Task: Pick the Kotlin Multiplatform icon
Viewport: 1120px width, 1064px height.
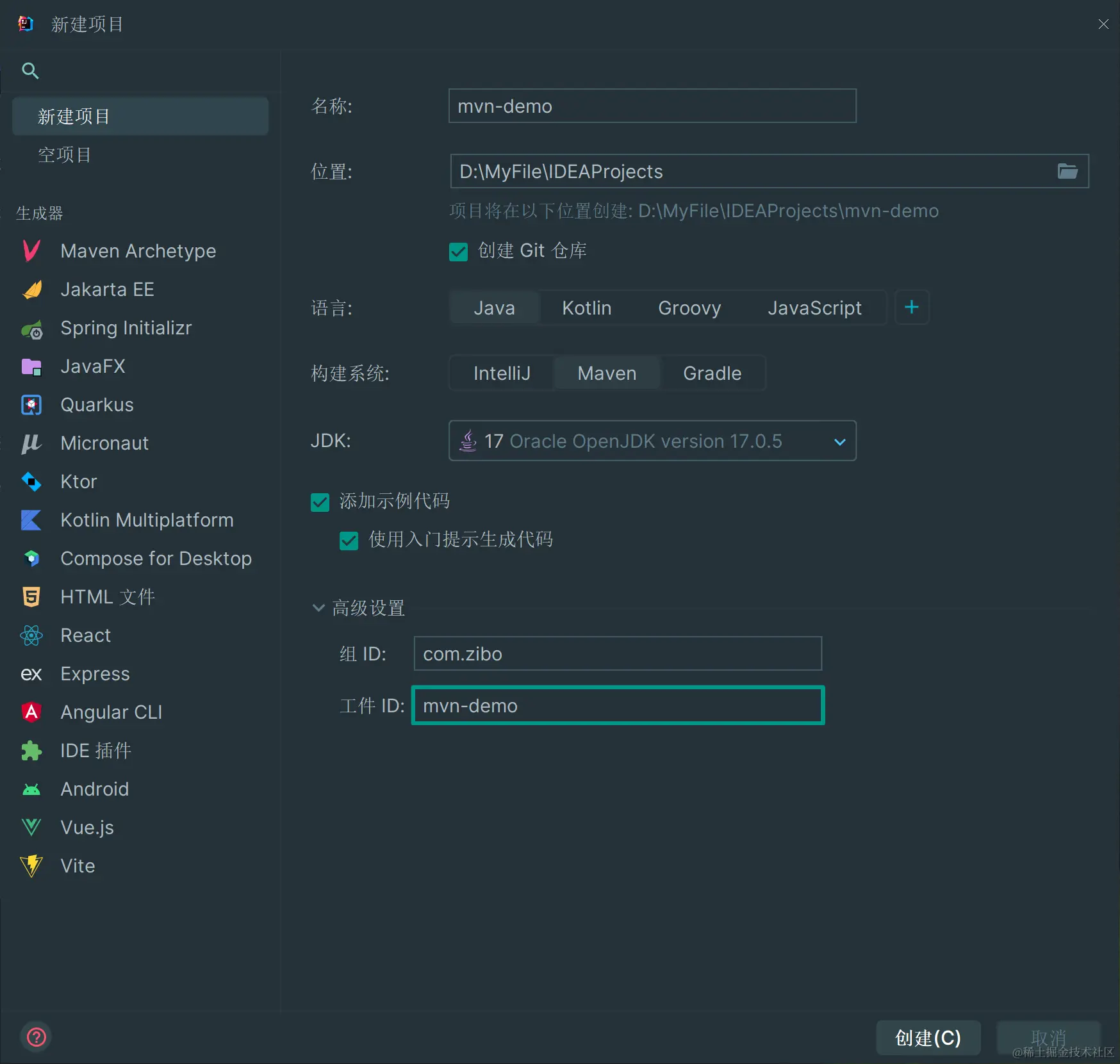Action: [31, 520]
